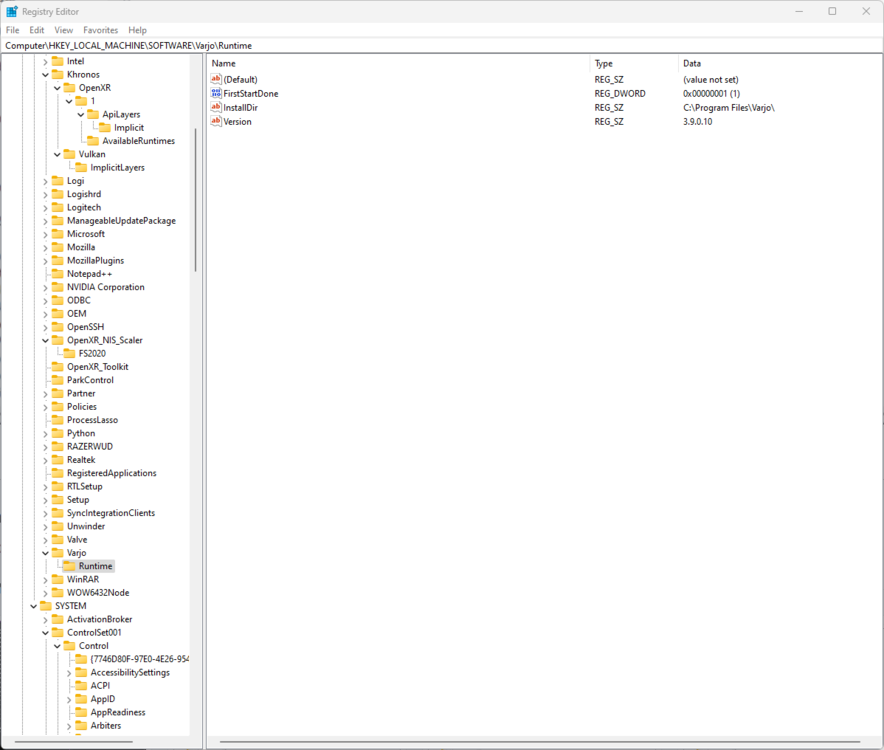Open the Favorites menu

[100, 30]
